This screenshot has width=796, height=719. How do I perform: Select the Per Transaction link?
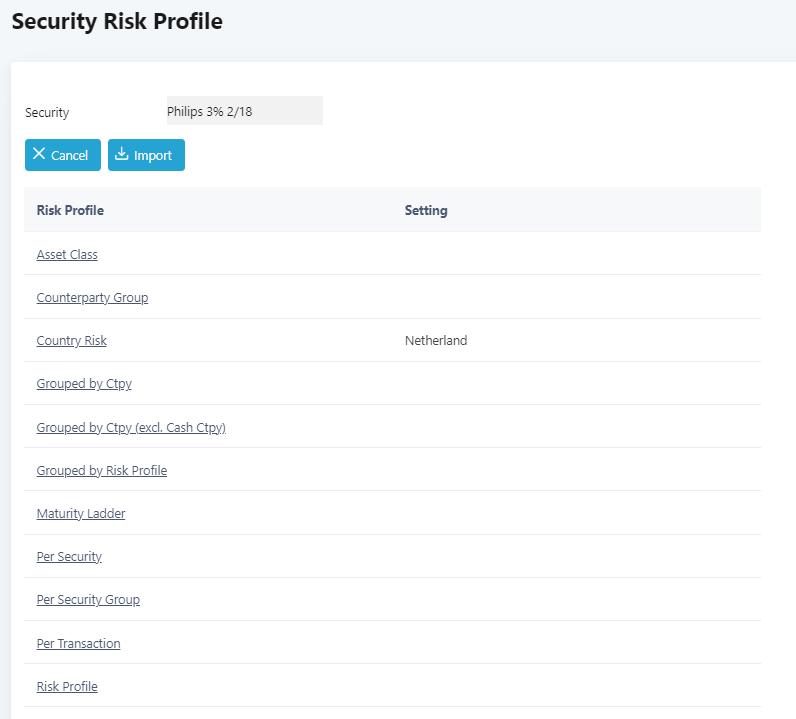point(78,644)
